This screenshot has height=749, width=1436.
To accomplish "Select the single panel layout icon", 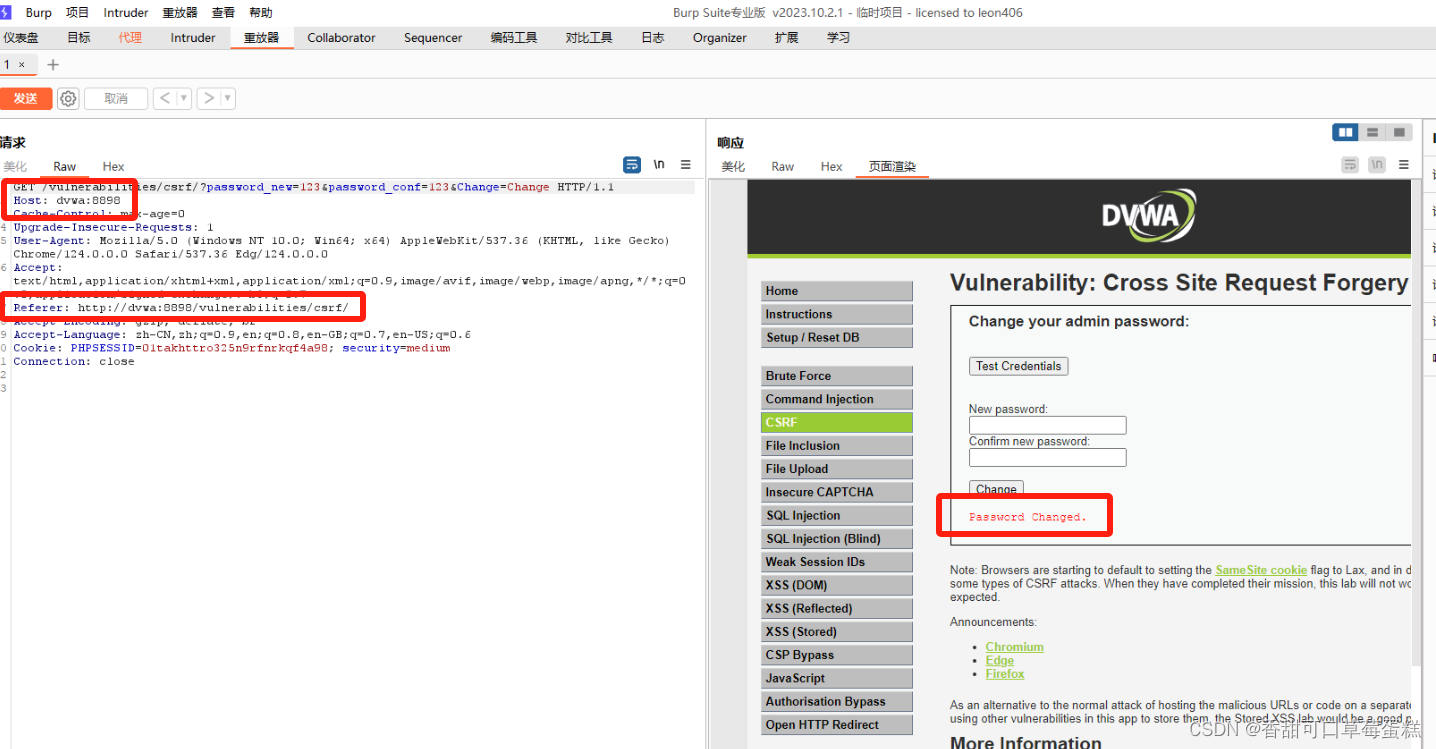I will pyautogui.click(x=1399, y=131).
